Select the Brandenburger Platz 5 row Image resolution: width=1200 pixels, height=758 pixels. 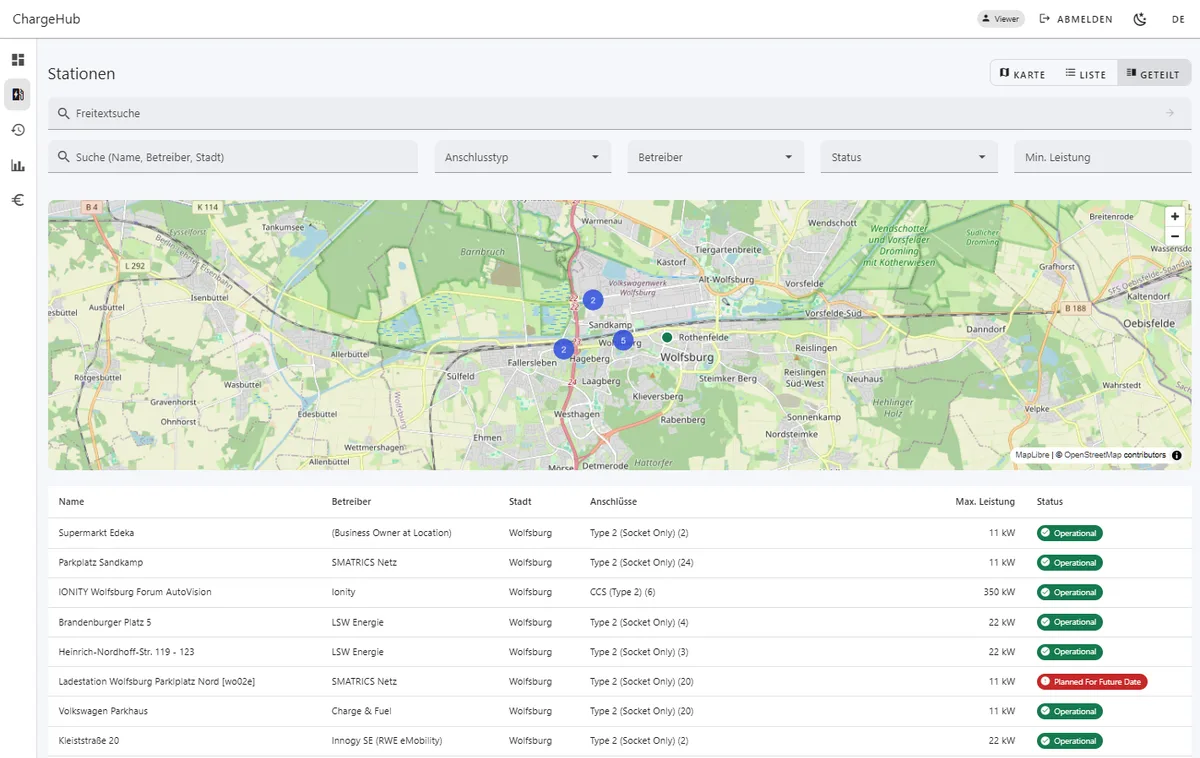pyautogui.click(x=620, y=622)
